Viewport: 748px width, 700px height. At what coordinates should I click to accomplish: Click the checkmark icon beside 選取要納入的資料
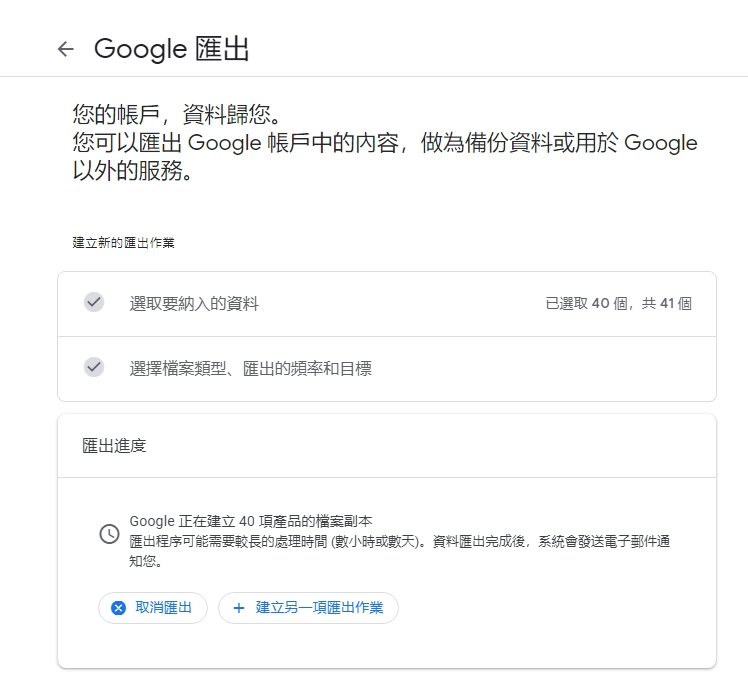pyautogui.click(x=94, y=303)
